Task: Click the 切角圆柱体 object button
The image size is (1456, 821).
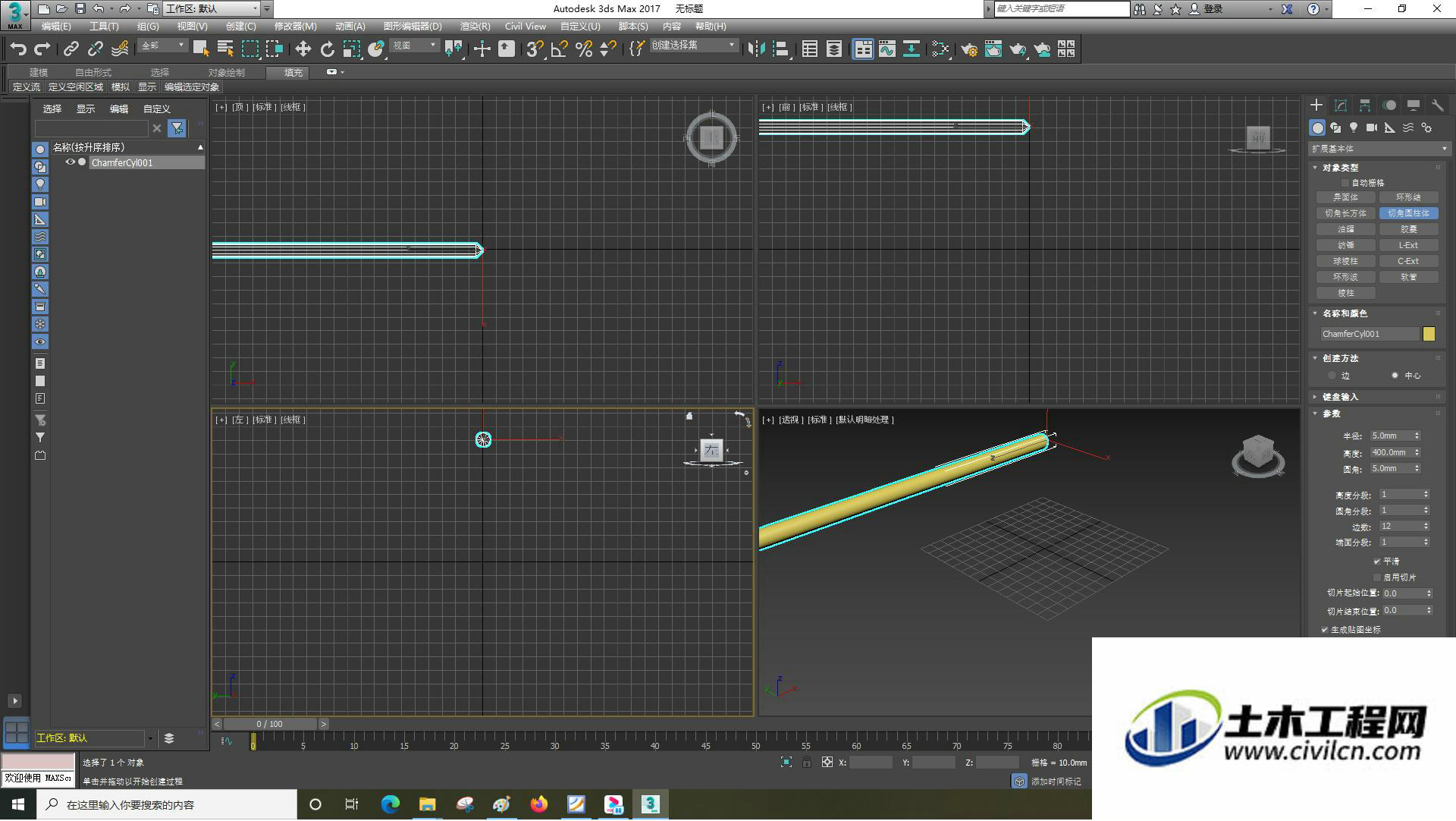Action: click(x=1408, y=214)
